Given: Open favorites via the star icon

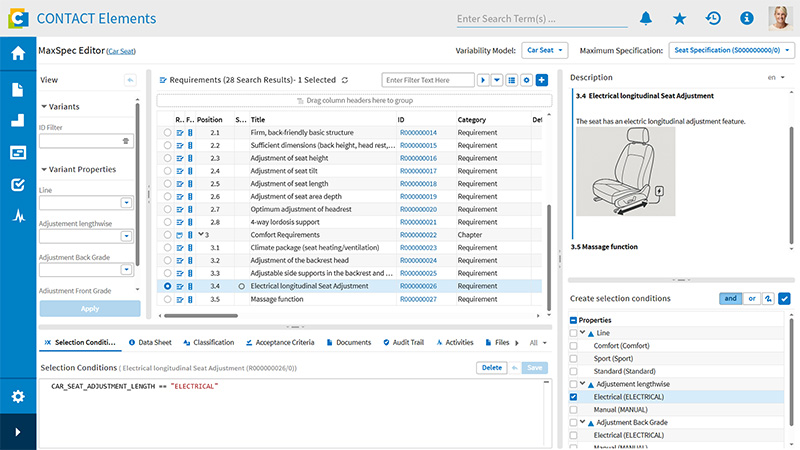Looking at the screenshot, I should (679, 18).
